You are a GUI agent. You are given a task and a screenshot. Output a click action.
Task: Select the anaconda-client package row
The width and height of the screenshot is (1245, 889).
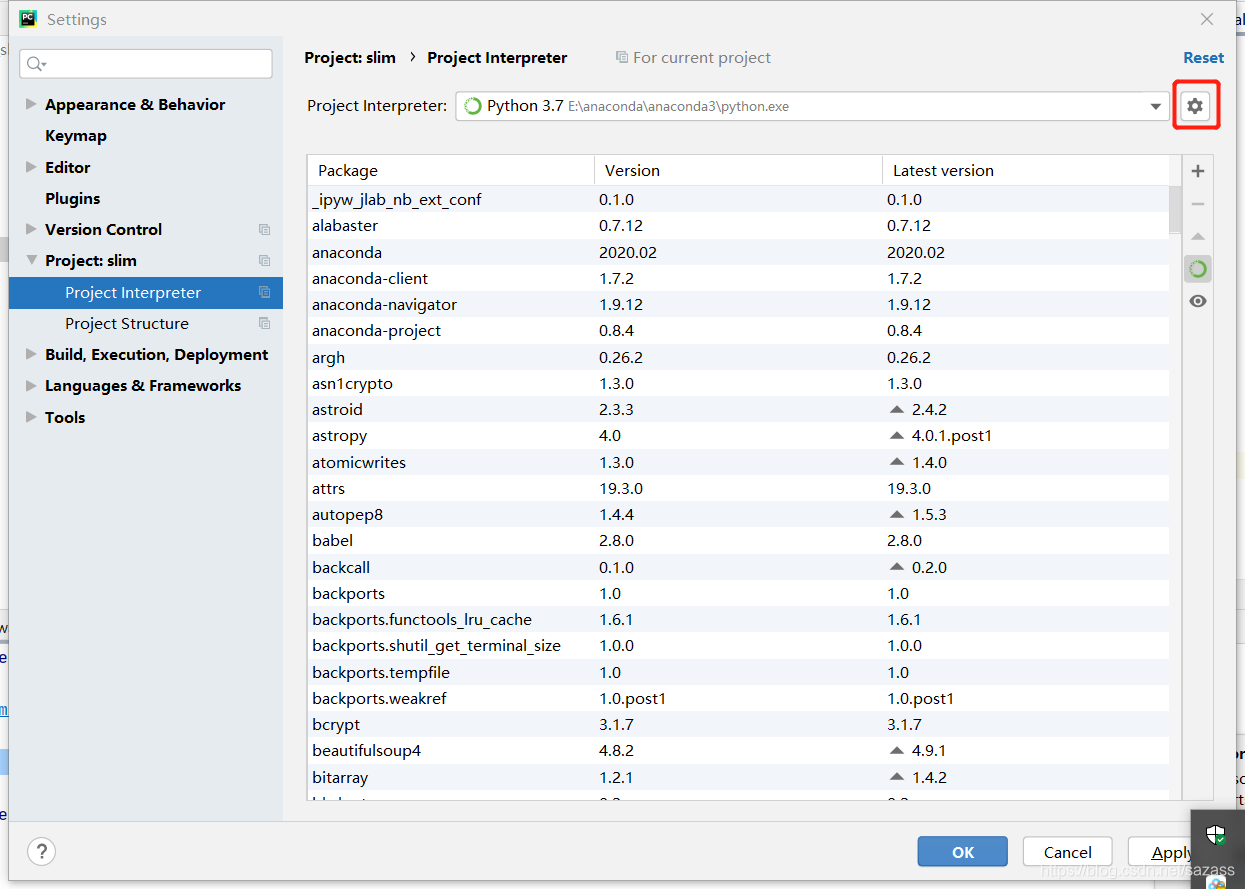tap(738, 278)
